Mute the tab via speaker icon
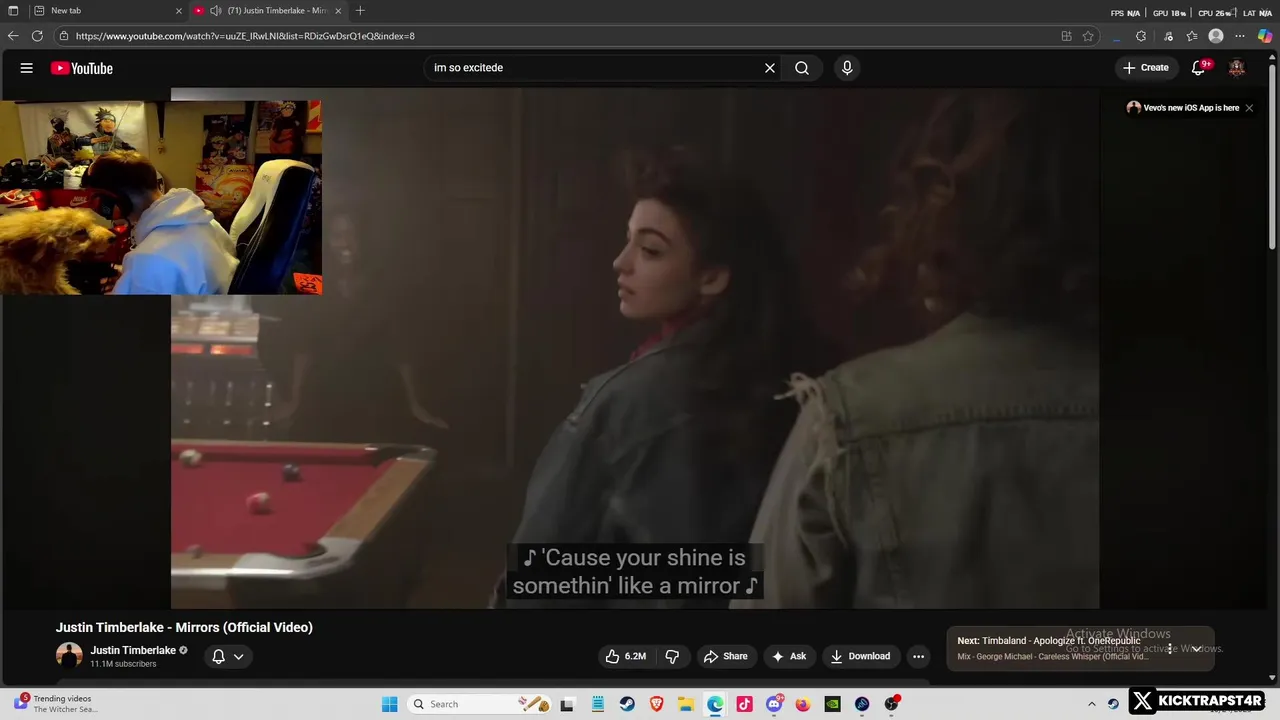The height and width of the screenshot is (720, 1280). tap(215, 11)
